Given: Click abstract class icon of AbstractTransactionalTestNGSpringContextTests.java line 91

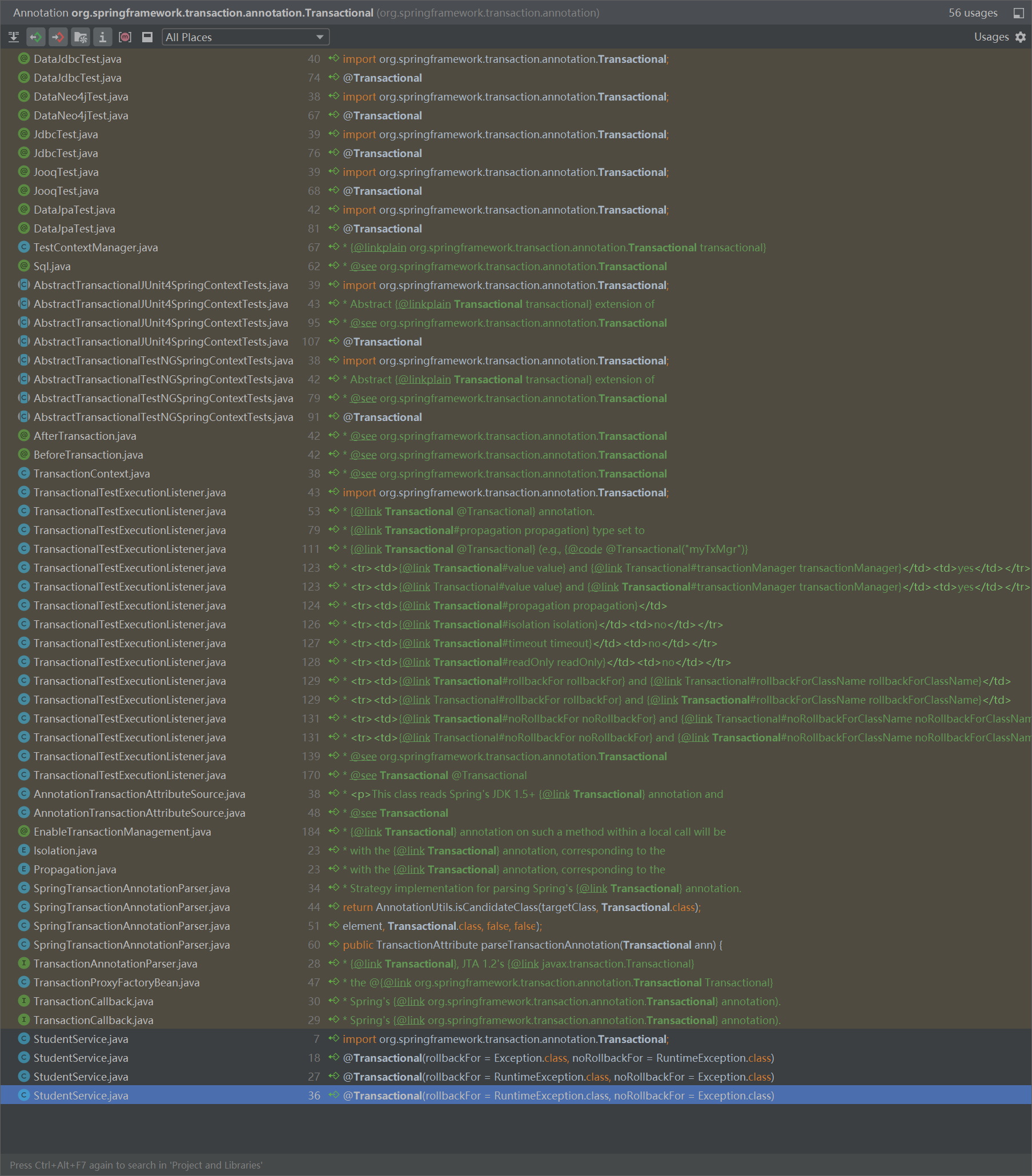Looking at the screenshot, I should [23, 417].
